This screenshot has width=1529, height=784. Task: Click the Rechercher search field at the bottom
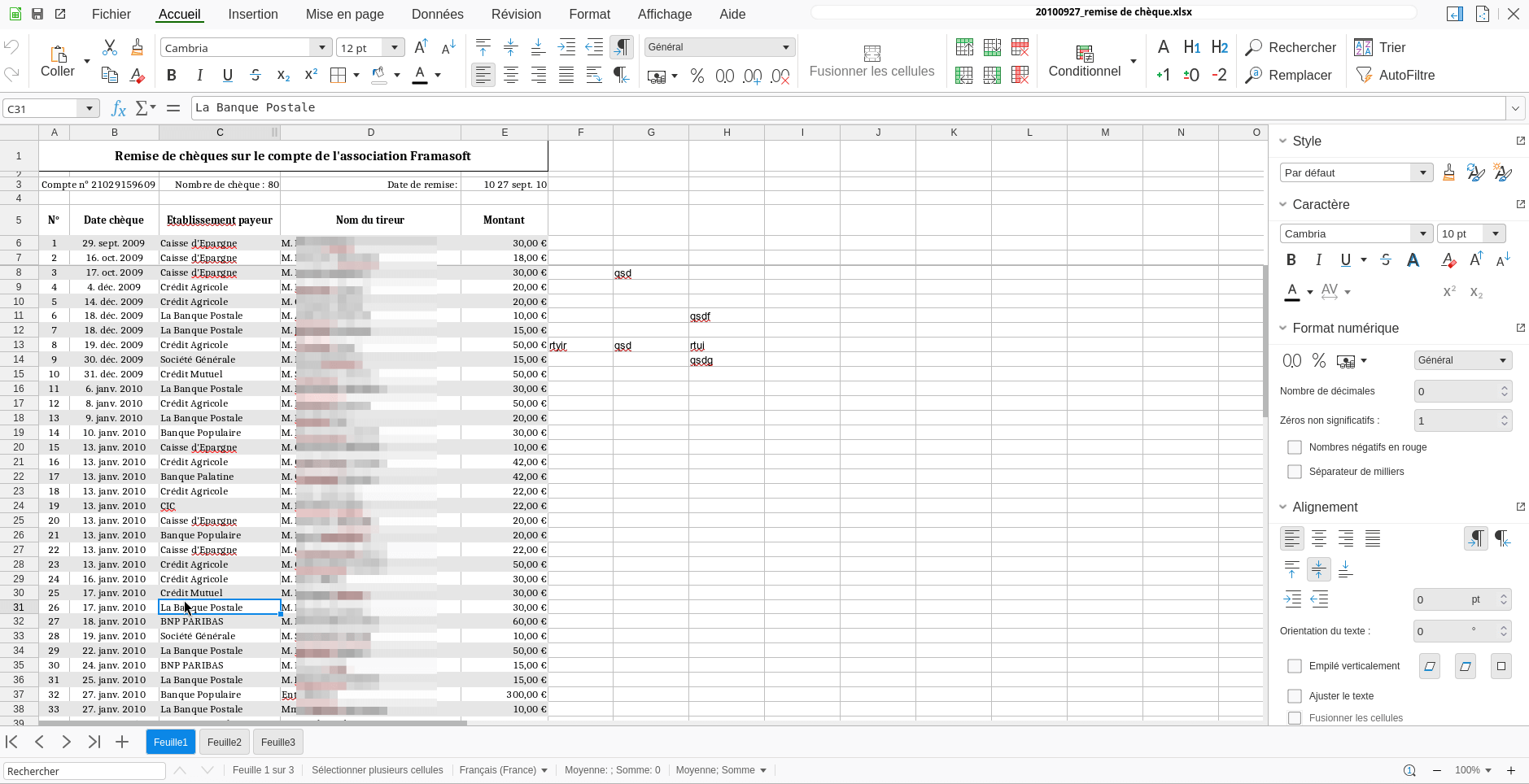point(85,771)
